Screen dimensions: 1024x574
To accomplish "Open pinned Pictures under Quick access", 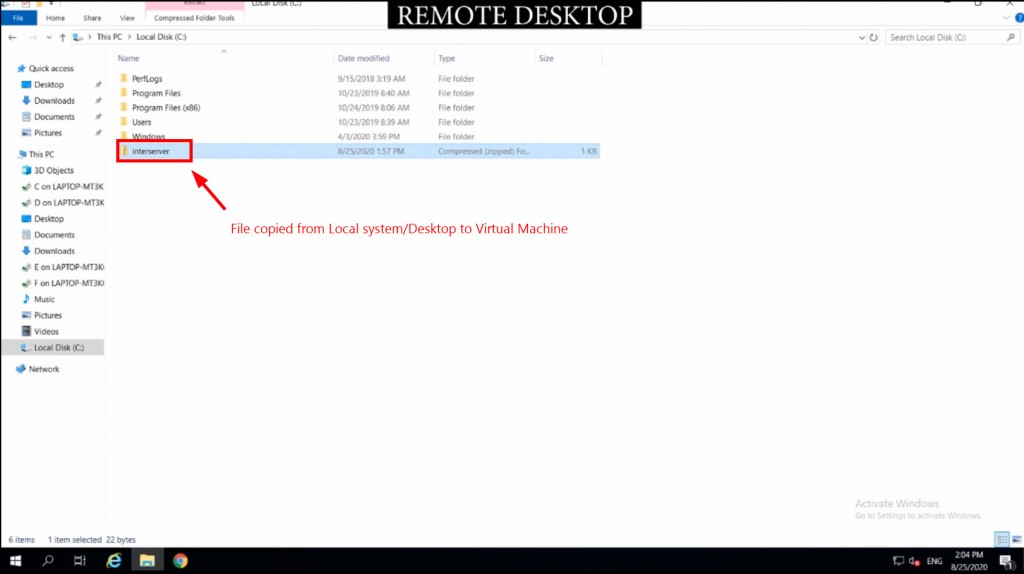I will (48, 133).
